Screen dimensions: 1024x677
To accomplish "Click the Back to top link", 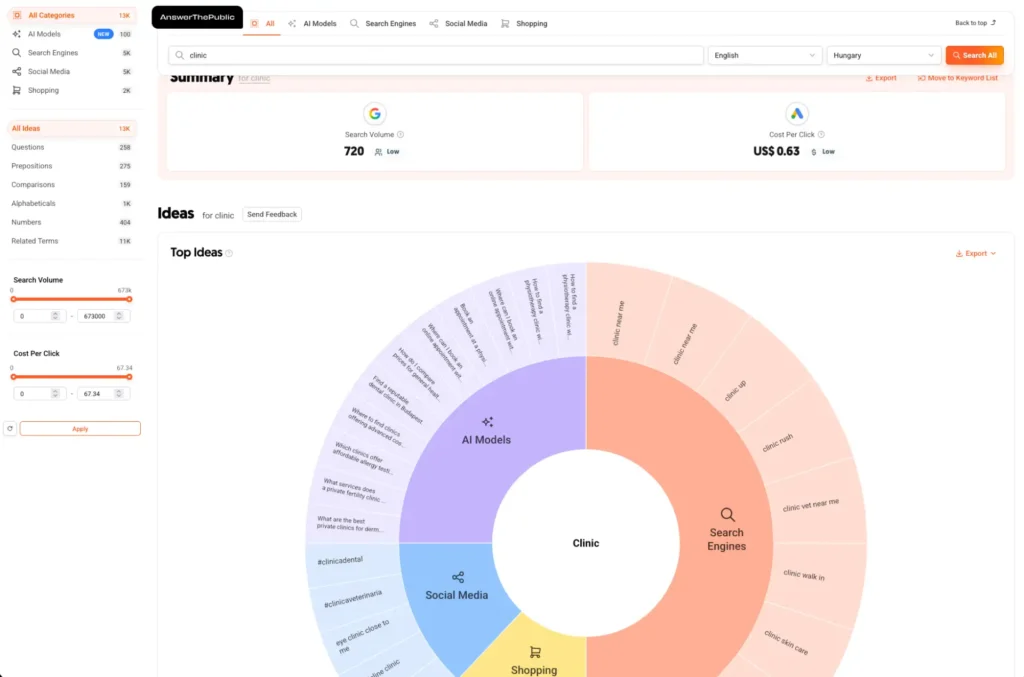I will [975, 22].
